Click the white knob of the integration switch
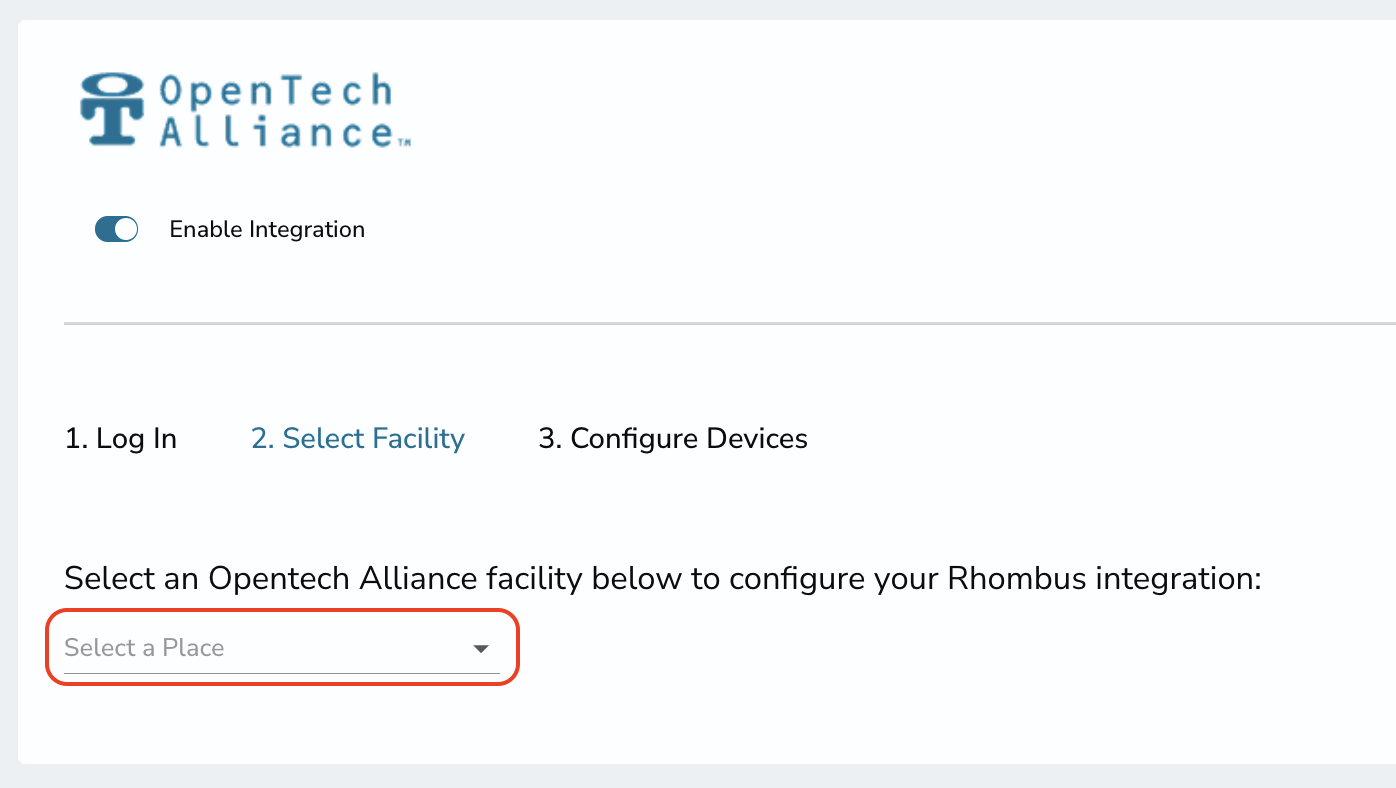 (x=126, y=230)
